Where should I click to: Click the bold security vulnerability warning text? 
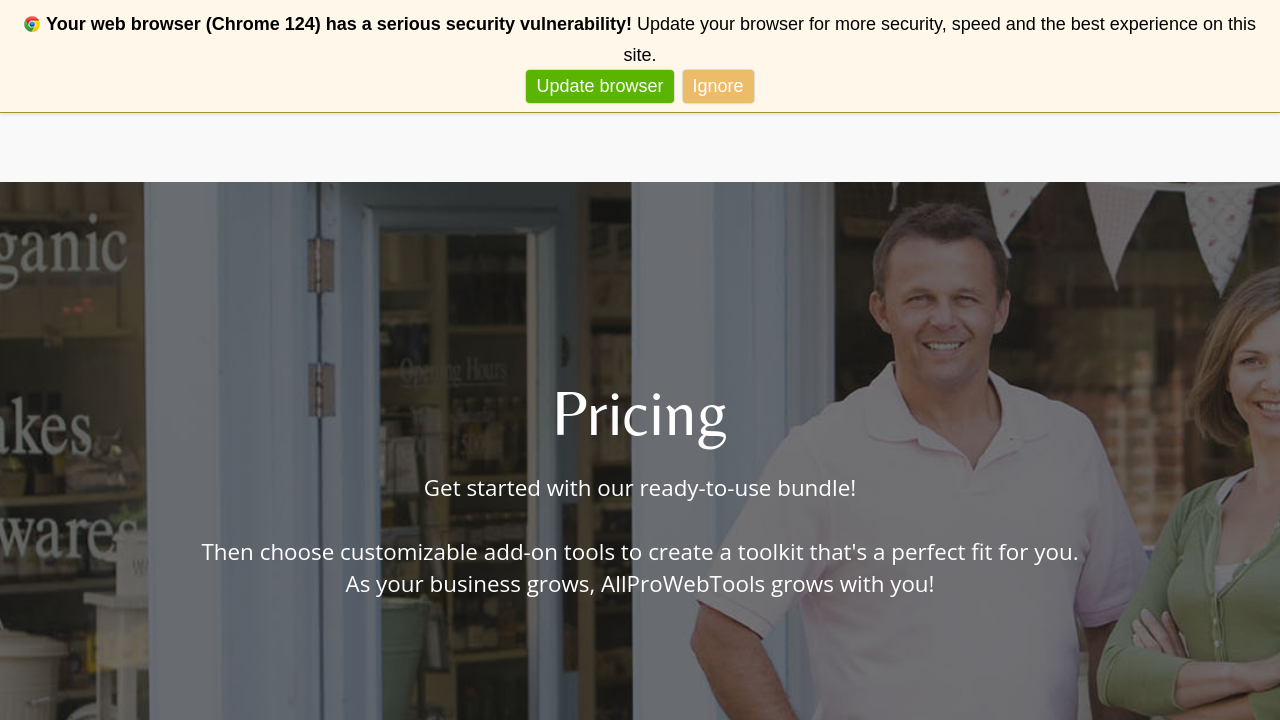click(x=339, y=24)
